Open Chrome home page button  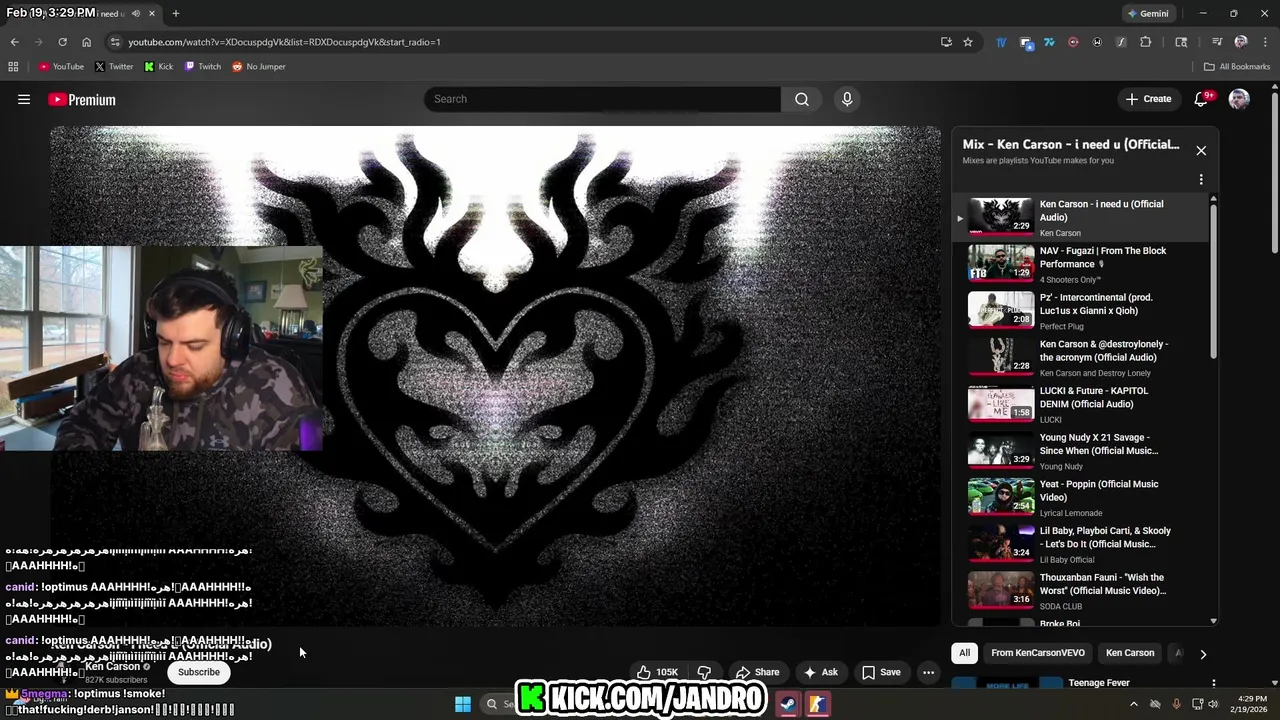(86, 42)
